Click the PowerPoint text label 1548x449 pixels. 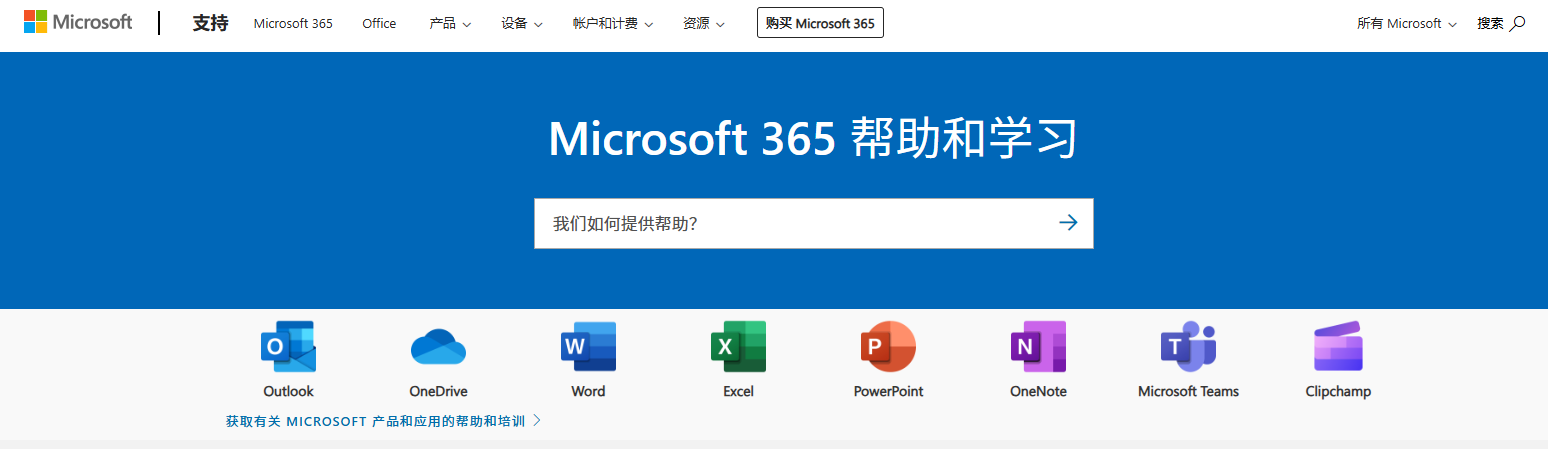point(888,391)
